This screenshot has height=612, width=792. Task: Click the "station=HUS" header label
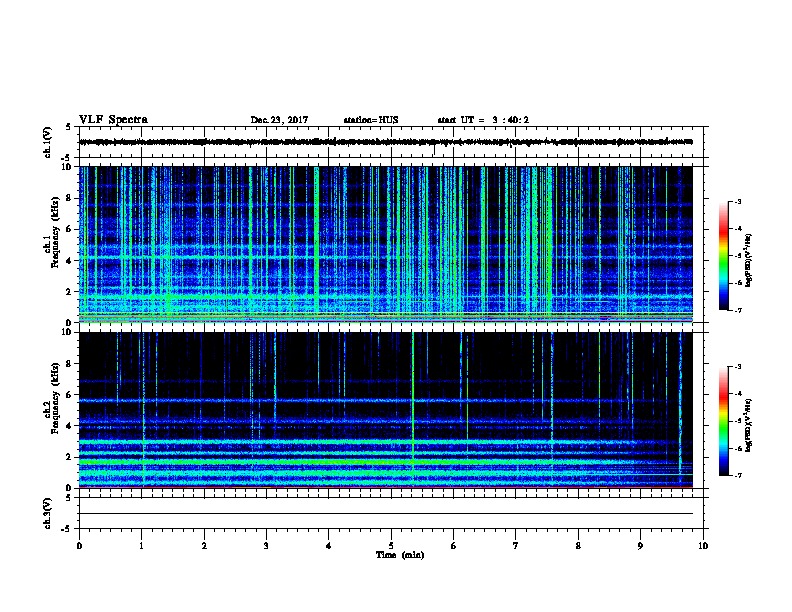(x=371, y=120)
